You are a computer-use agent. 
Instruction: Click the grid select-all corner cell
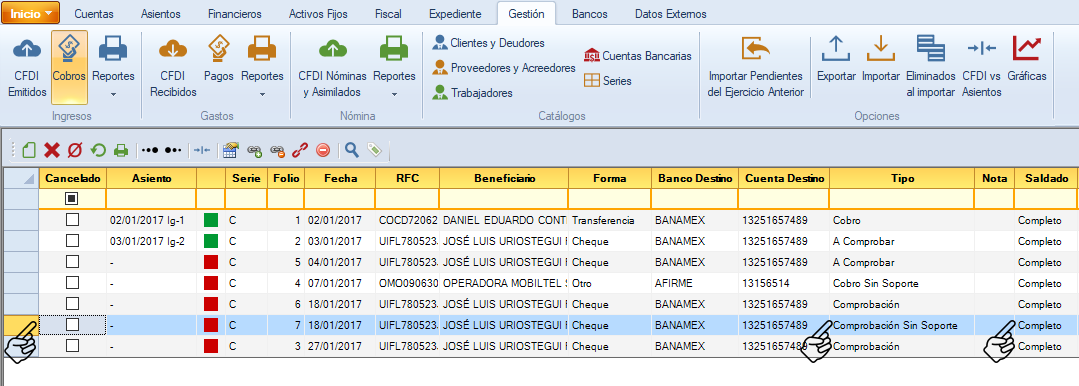click(20, 178)
